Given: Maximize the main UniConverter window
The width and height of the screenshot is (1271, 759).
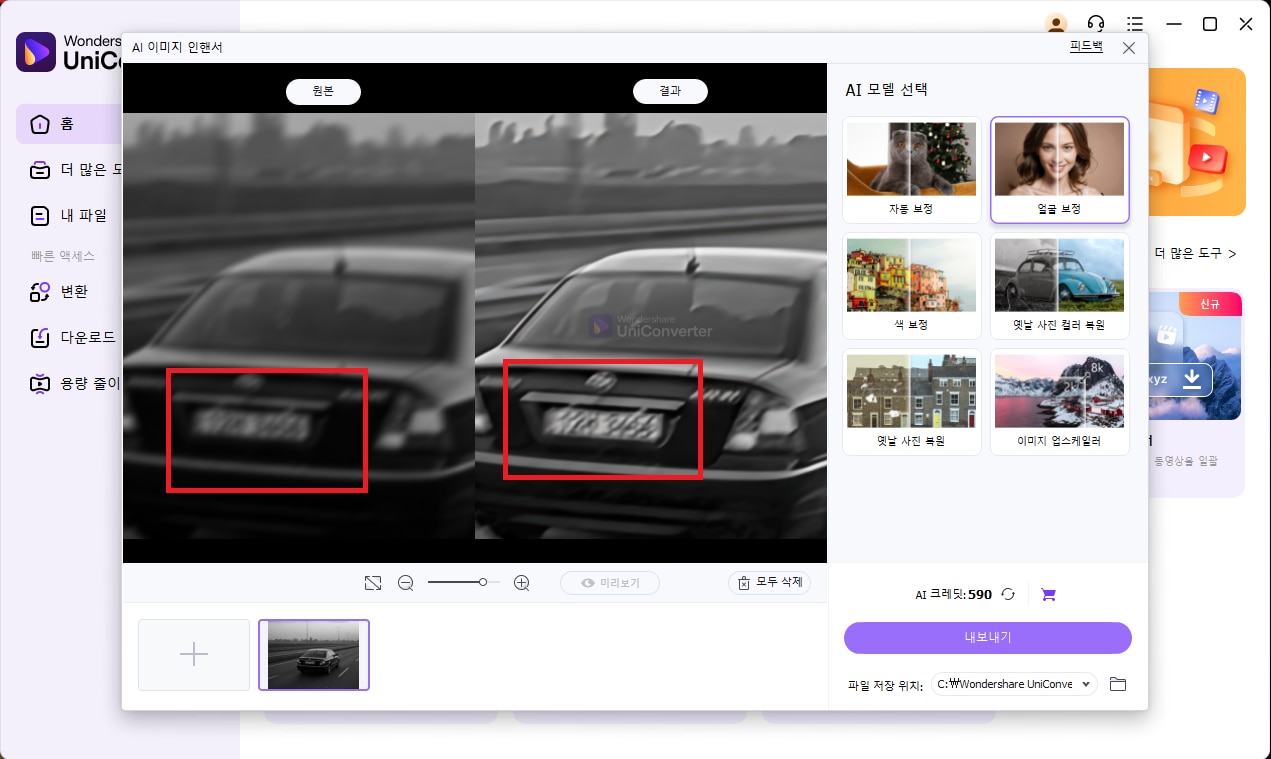Looking at the screenshot, I should point(1209,24).
